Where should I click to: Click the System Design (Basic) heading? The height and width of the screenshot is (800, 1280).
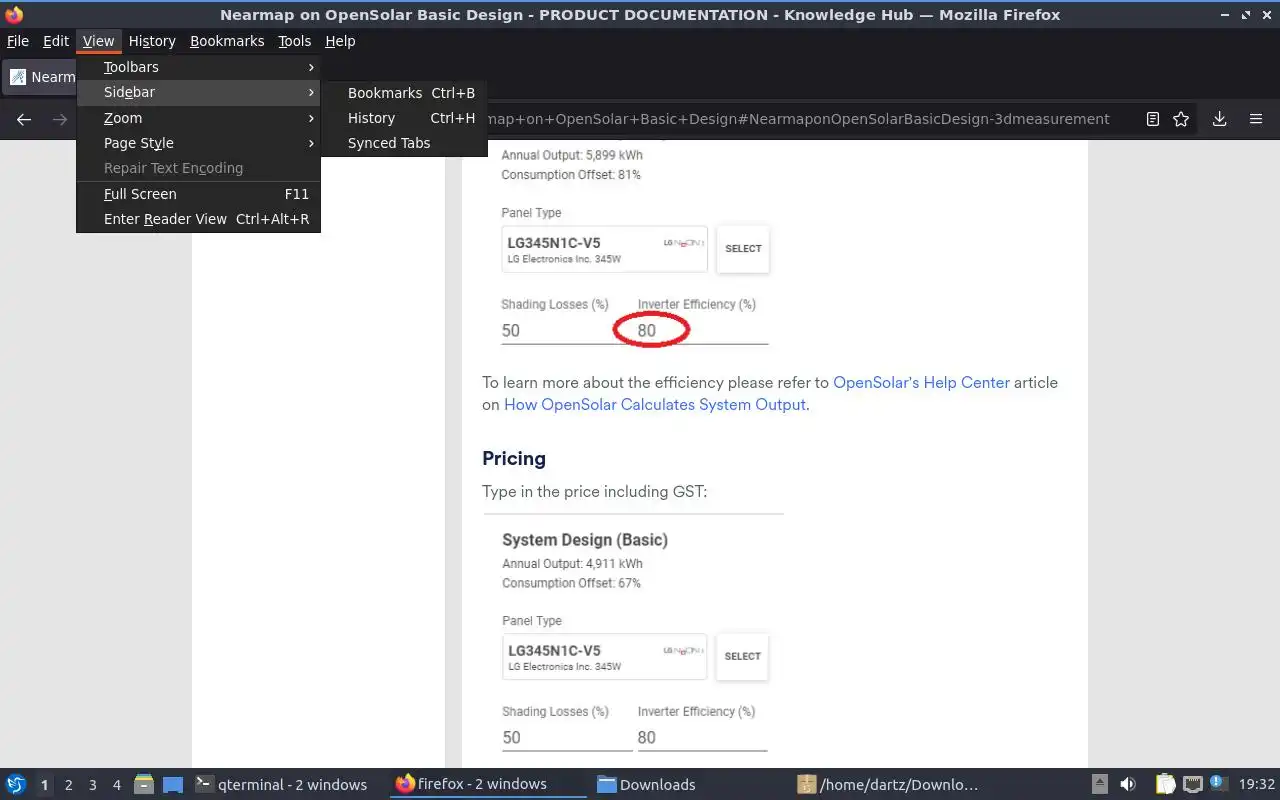[x=585, y=540]
